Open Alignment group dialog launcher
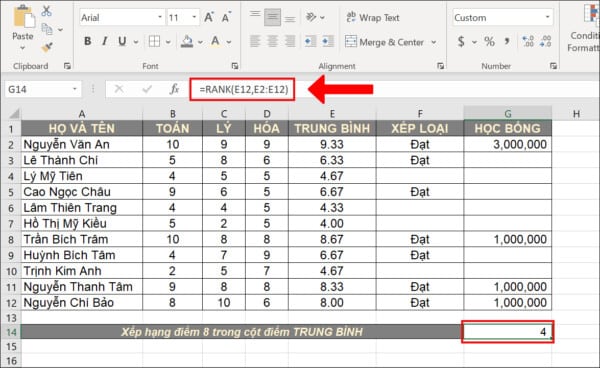 click(x=440, y=66)
